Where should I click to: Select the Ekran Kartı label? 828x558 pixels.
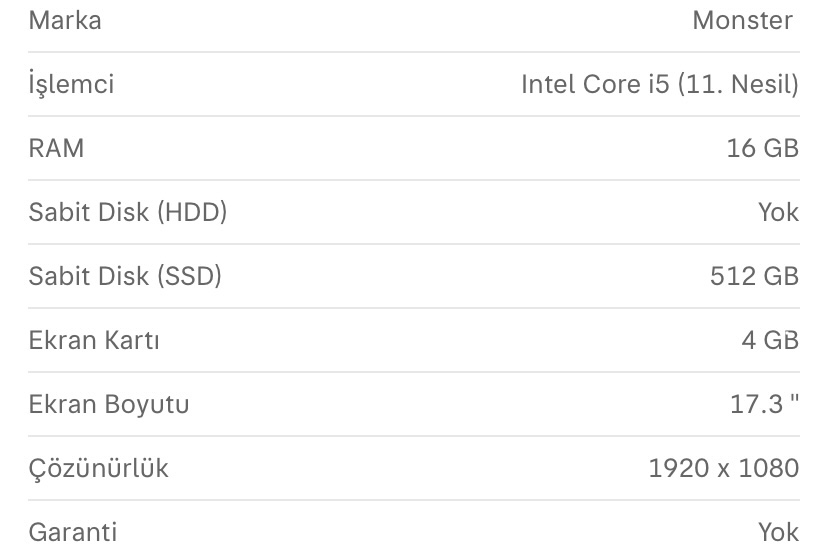click(94, 340)
